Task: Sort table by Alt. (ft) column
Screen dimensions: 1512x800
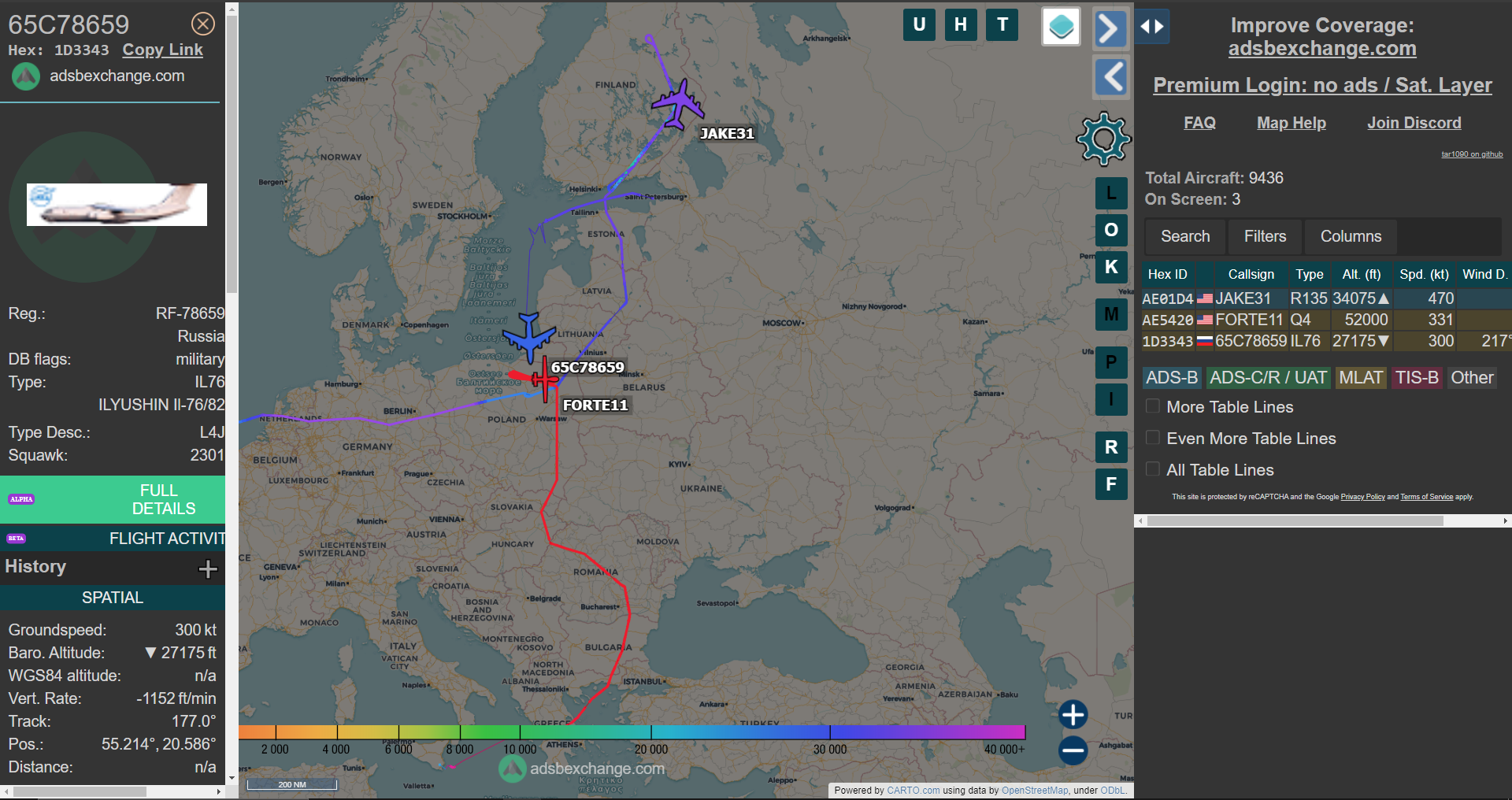Action: pos(1362,274)
